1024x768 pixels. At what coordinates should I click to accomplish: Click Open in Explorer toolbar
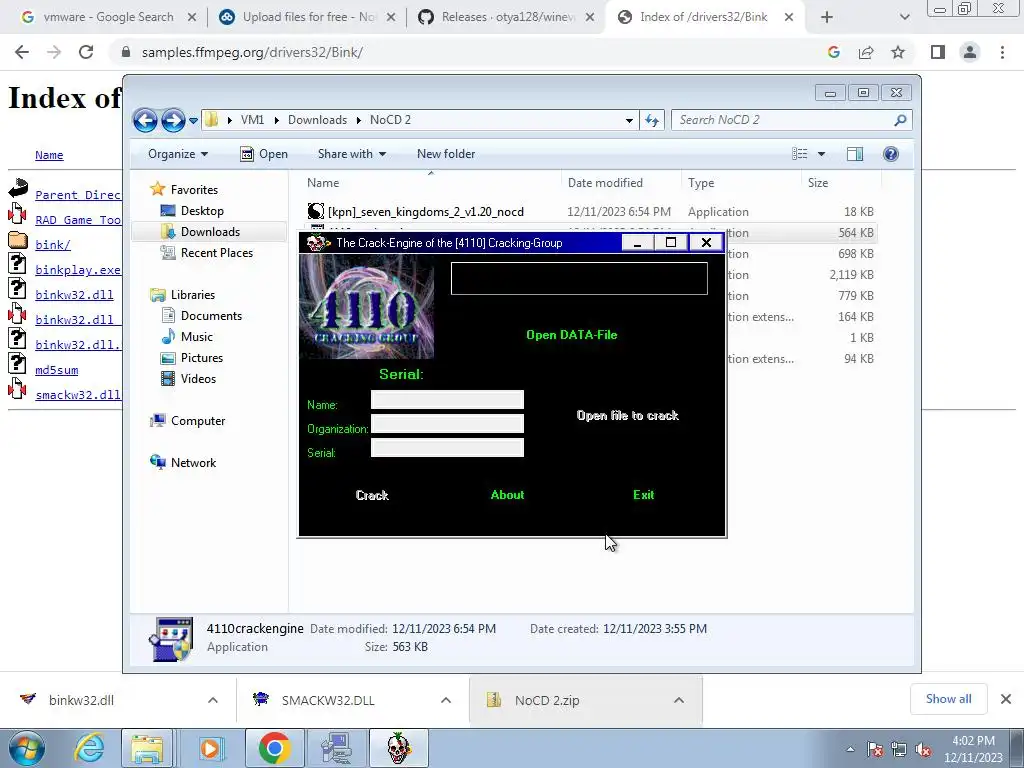(264, 154)
